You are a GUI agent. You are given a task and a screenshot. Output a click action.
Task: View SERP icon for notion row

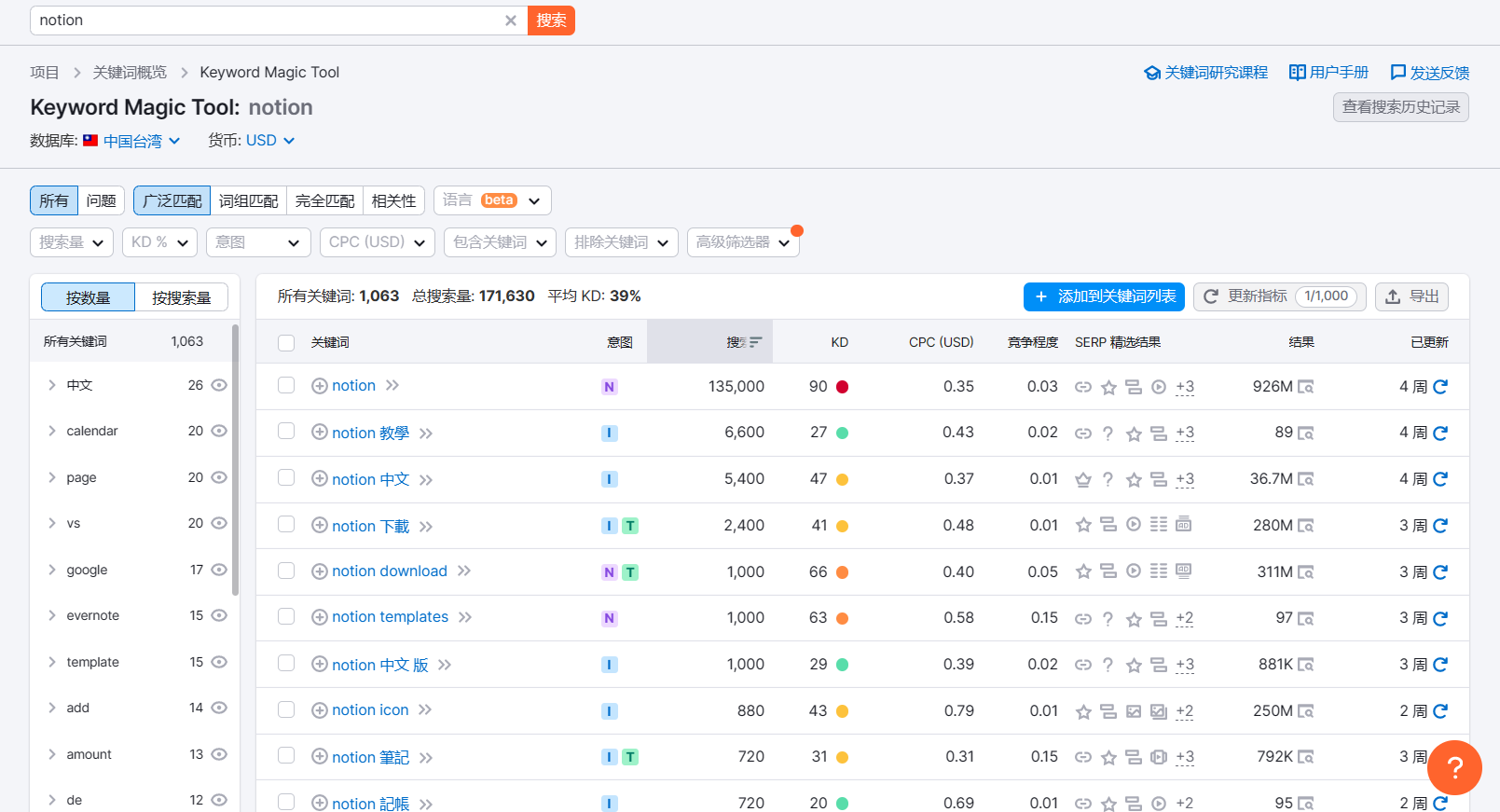click(1306, 387)
